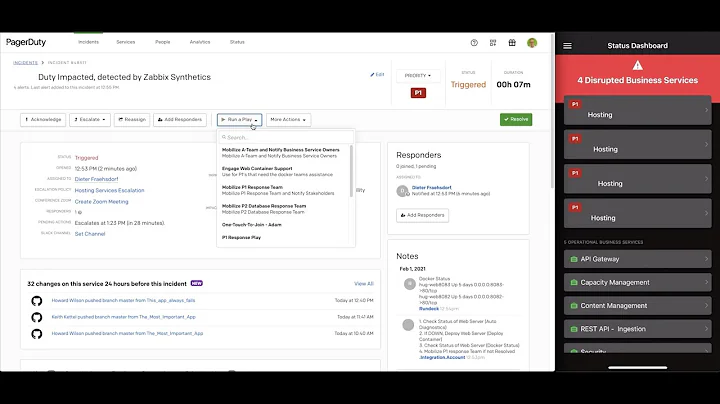Open the Status Dashboard hamburger menu
This screenshot has height=404, width=720.
tap(568, 46)
